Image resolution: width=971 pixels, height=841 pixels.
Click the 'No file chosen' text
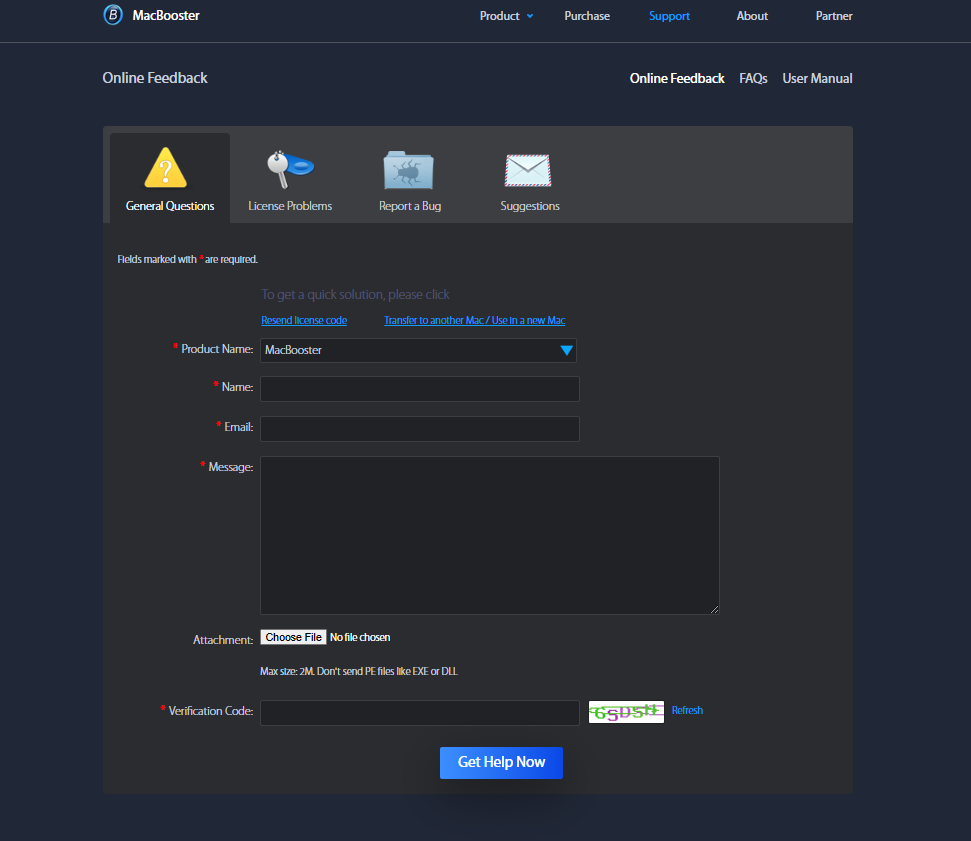[x=360, y=637]
